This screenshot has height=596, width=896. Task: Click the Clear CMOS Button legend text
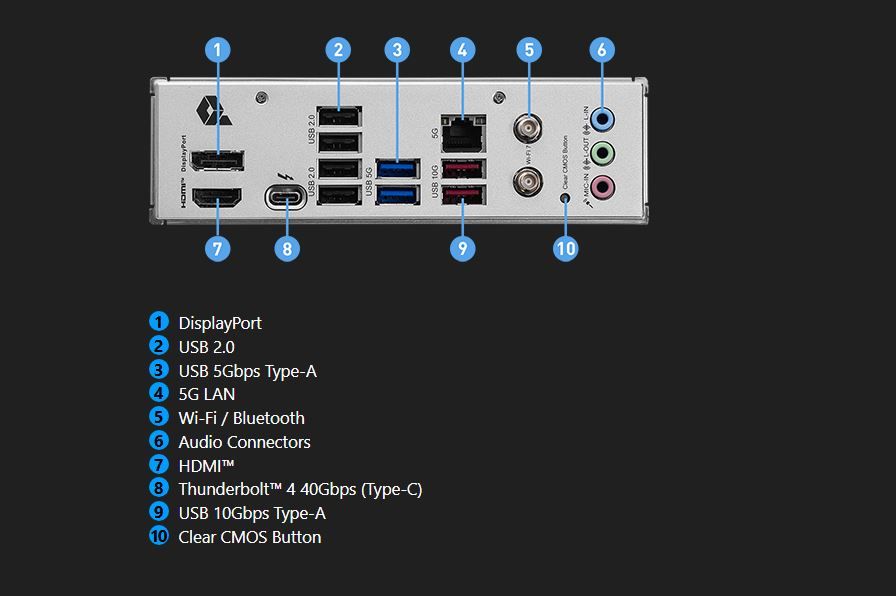coord(250,537)
